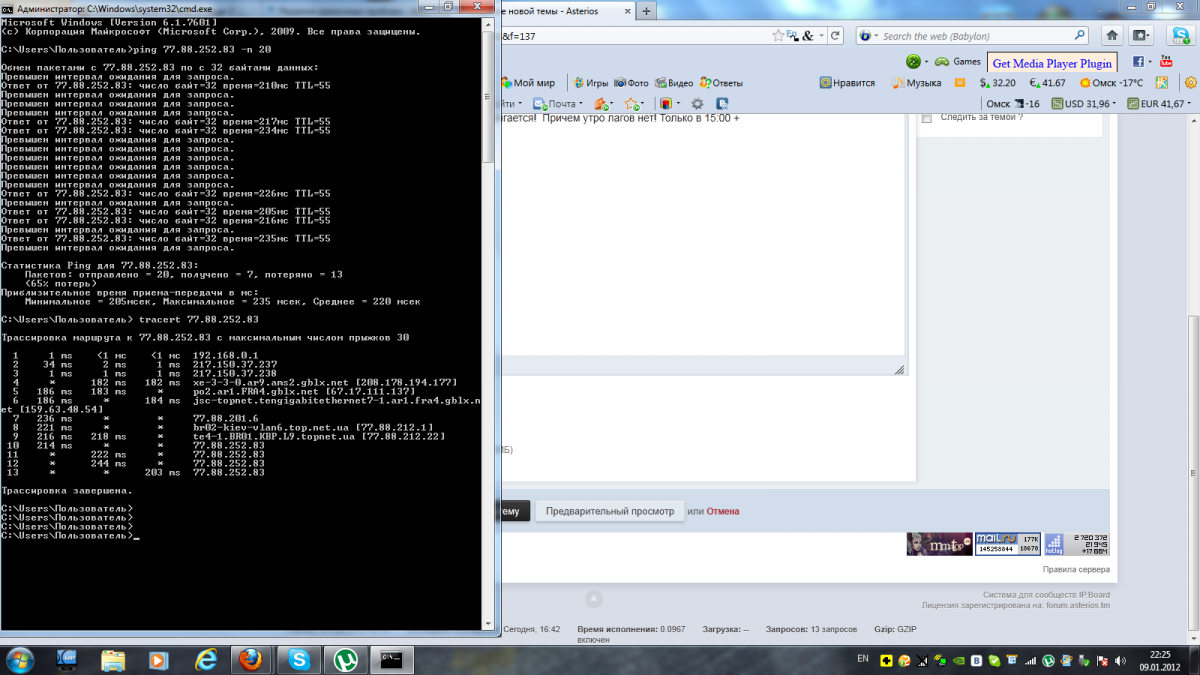The width and height of the screenshot is (1200, 675).
Task: Open the toolbar settings gear icon
Action: click(x=697, y=104)
